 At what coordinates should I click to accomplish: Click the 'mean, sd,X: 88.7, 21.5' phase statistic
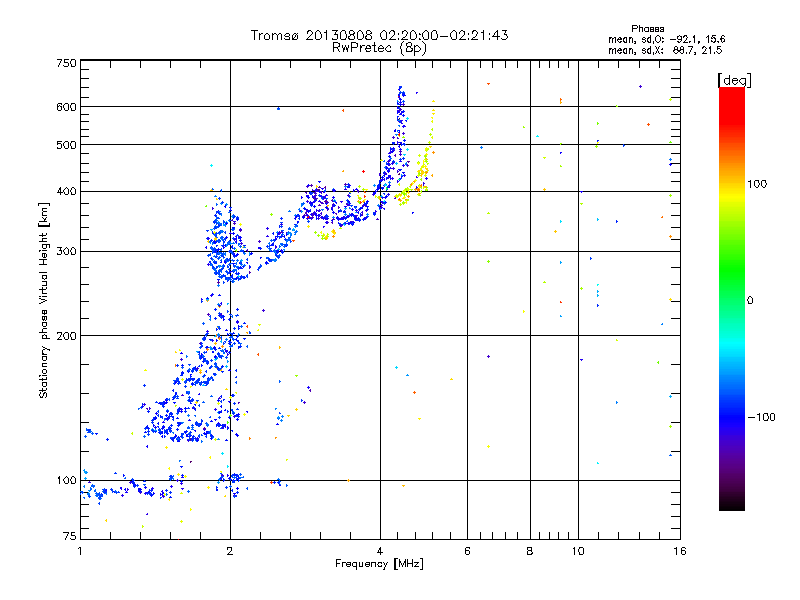(x=665, y=50)
